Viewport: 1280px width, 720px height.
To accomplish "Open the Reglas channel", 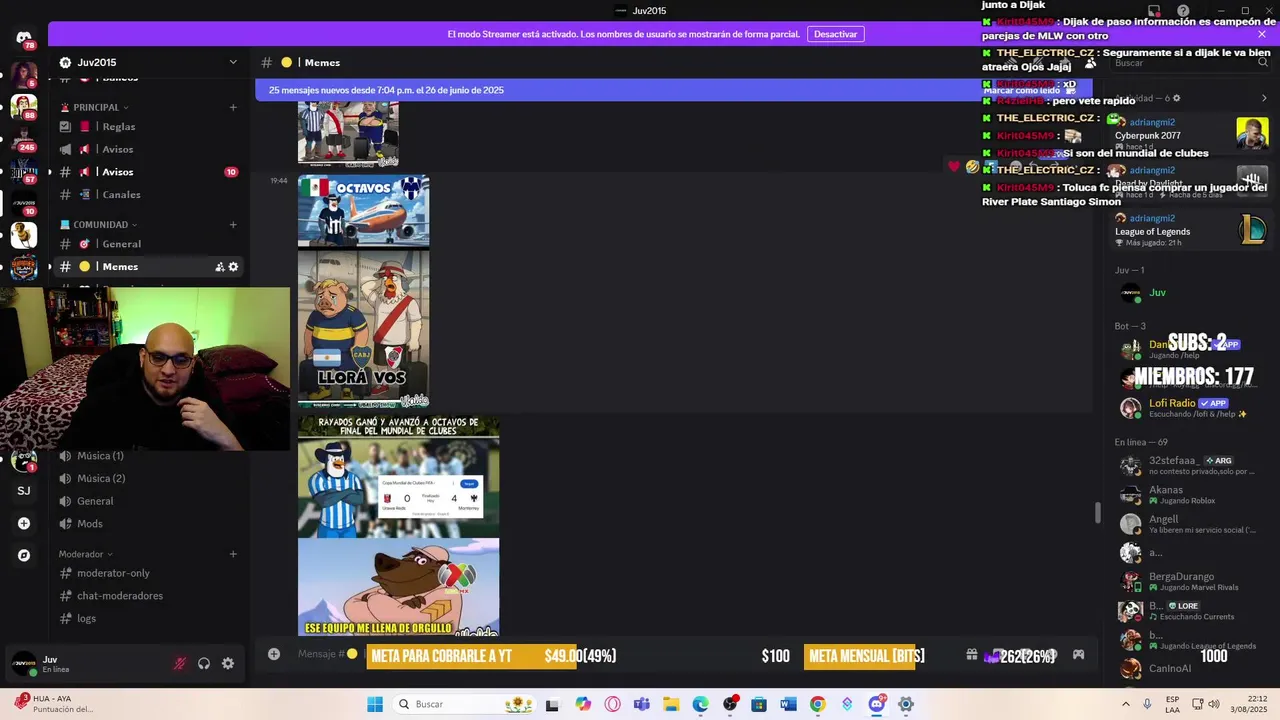I will tap(148, 127).
